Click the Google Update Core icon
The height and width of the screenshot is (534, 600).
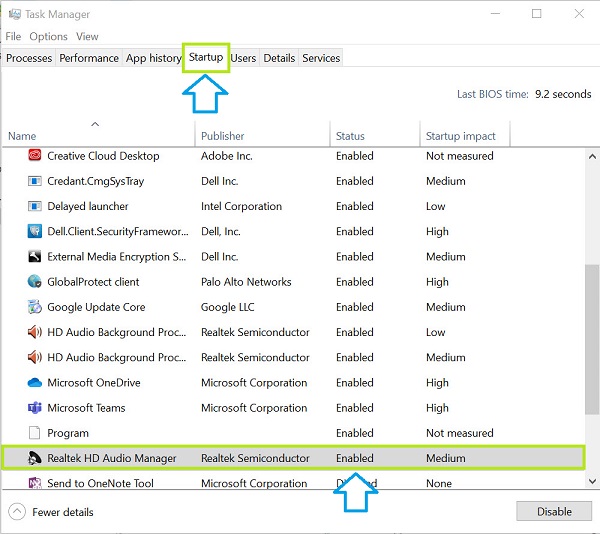pos(35,307)
